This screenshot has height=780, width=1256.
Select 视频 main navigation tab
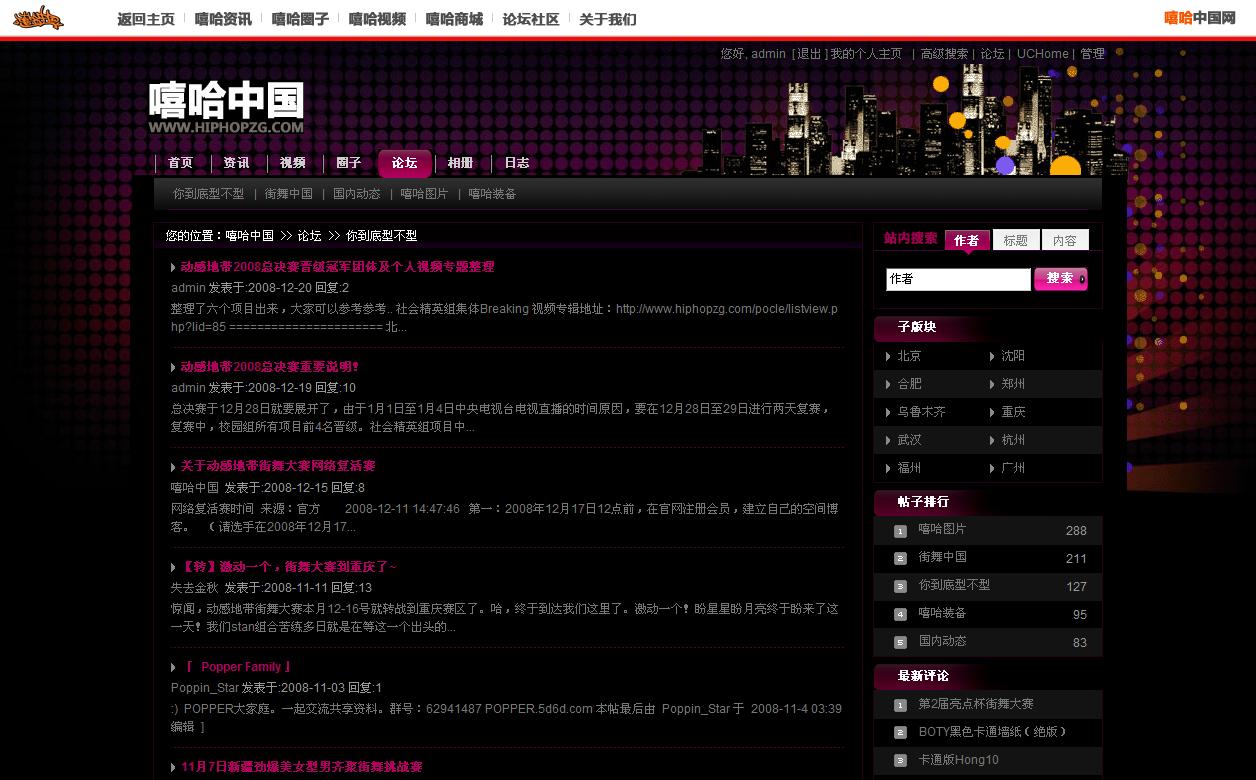[x=293, y=163]
